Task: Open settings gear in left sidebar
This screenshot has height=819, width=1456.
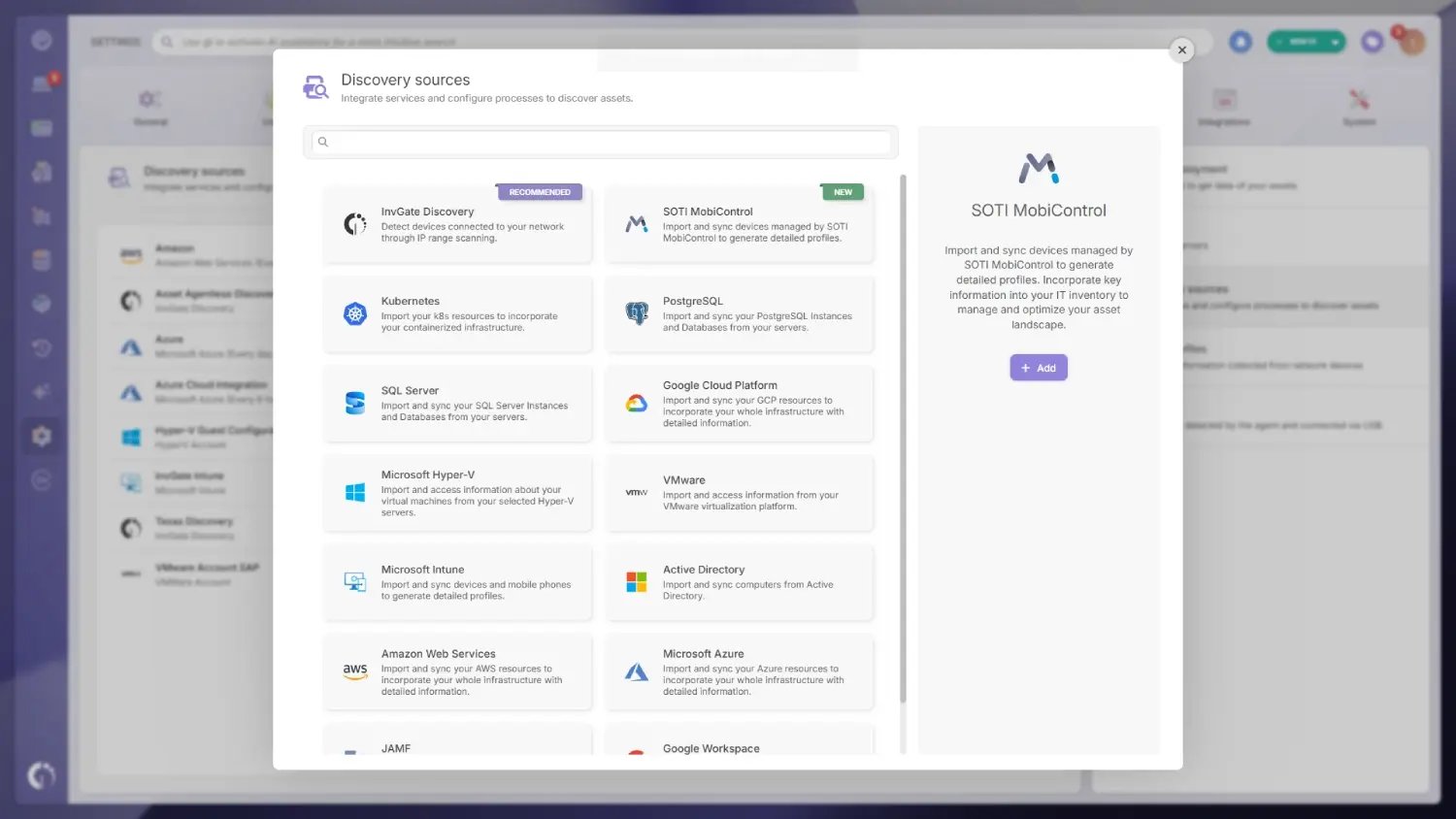Action: point(41,436)
